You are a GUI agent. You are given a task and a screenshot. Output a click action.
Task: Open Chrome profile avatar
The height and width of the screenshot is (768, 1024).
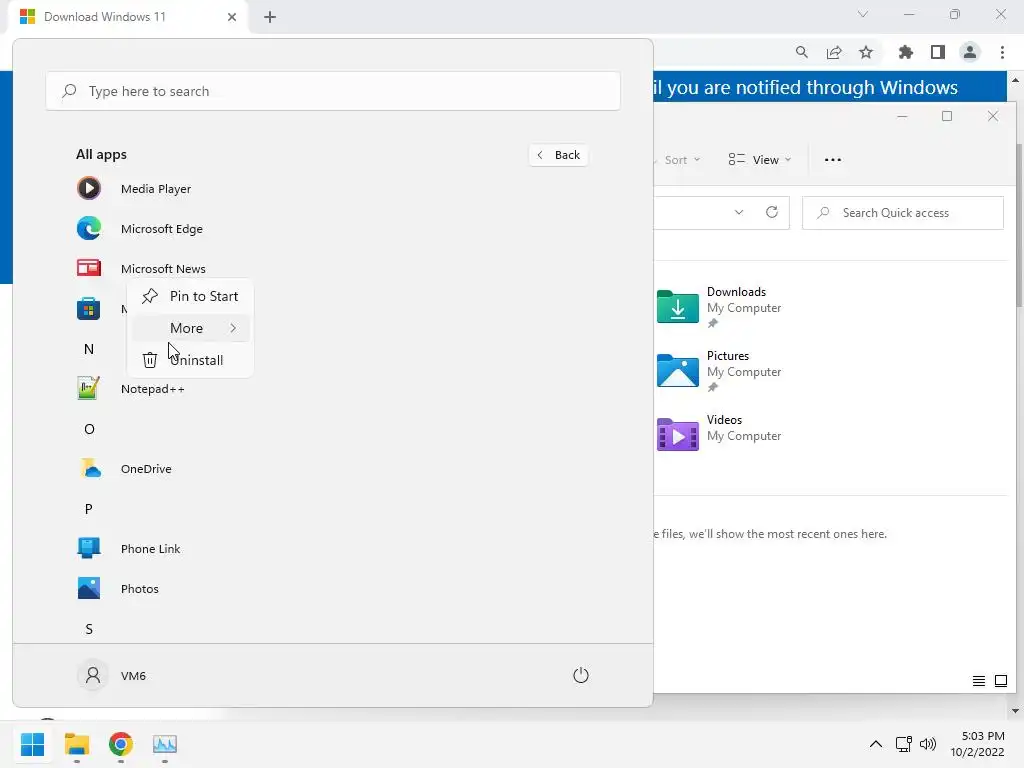[970, 52]
